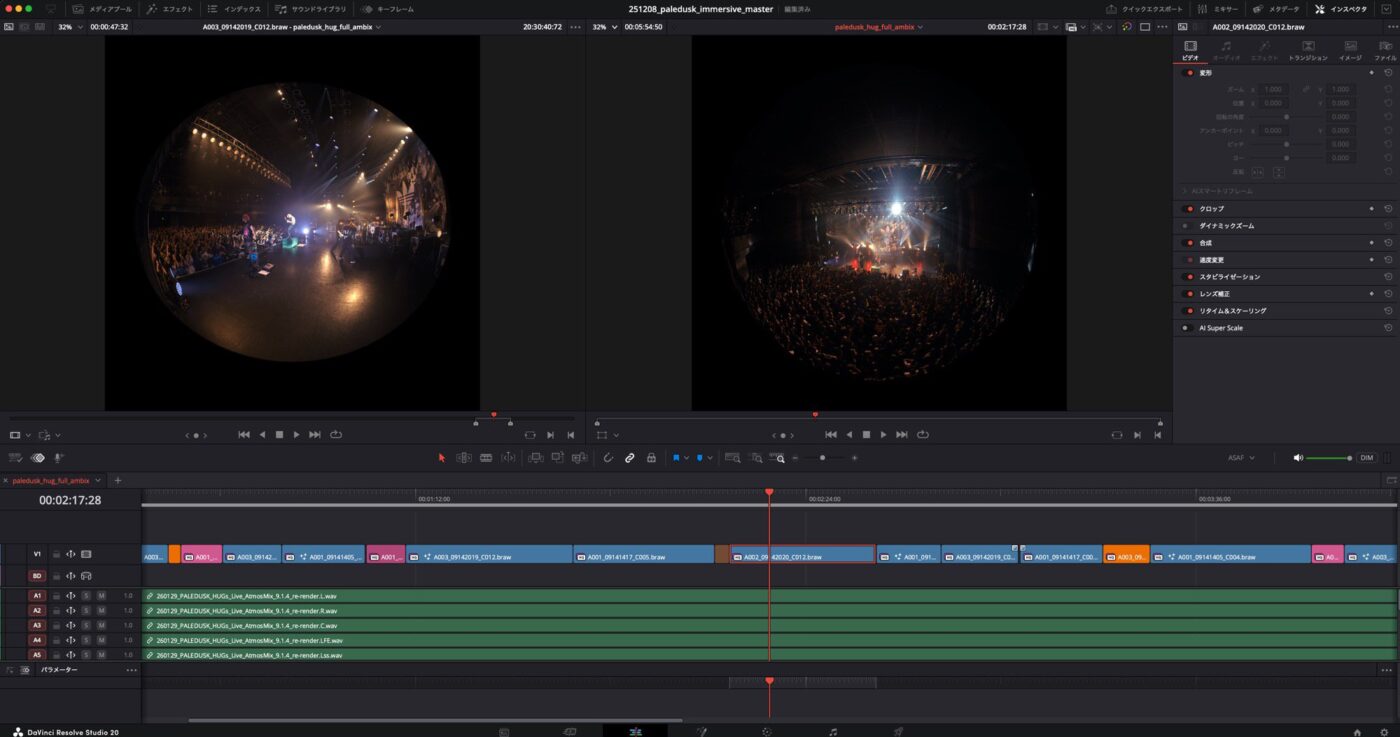Reset the AI Super Scale section
The image size is (1400, 737).
tap(1388, 328)
